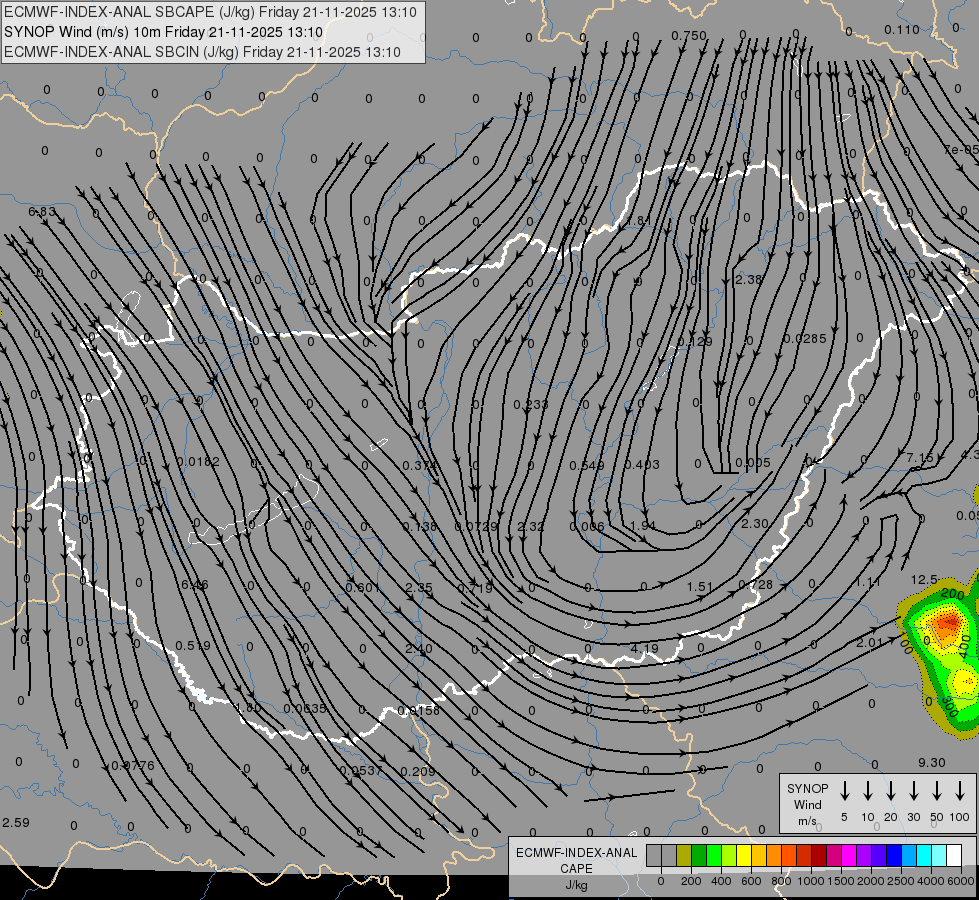Image resolution: width=979 pixels, height=900 pixels.
Task: Click the 12.5 value label on map
Action: point(925,580)
